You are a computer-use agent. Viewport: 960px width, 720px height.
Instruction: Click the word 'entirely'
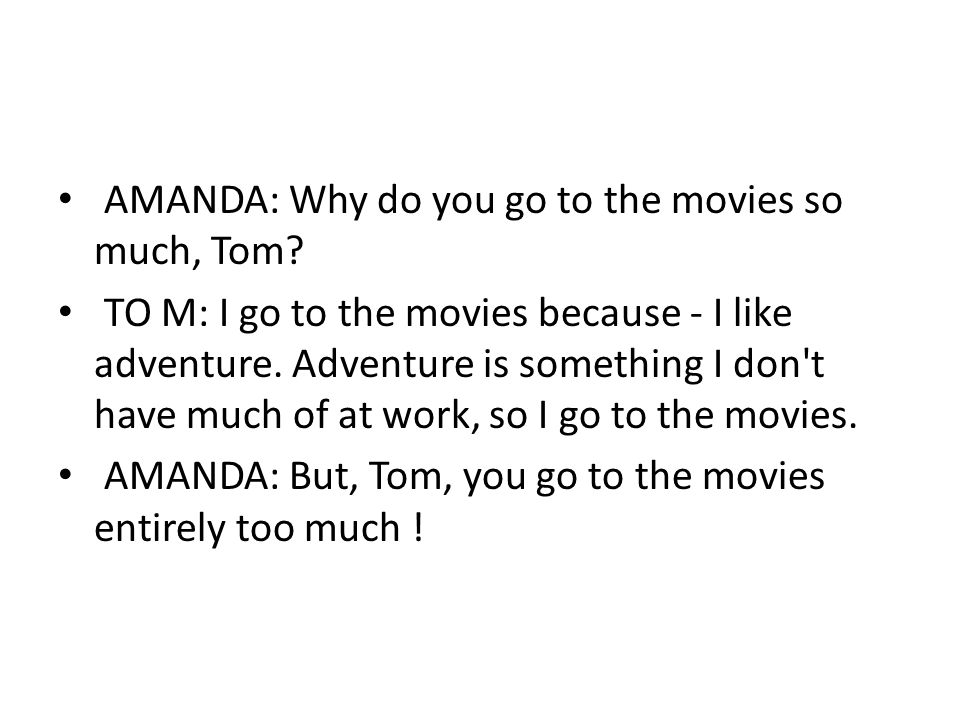[160, 530]
